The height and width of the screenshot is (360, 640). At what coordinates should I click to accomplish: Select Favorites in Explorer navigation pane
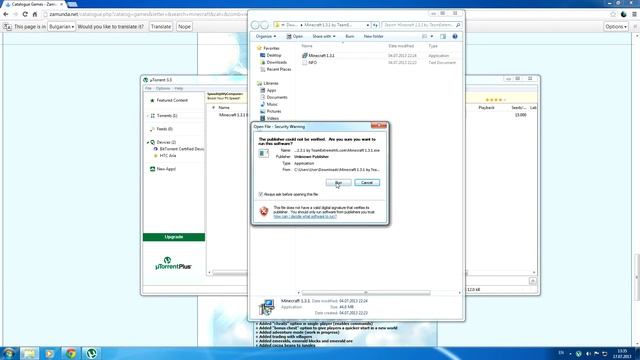[x=268, y=48]
